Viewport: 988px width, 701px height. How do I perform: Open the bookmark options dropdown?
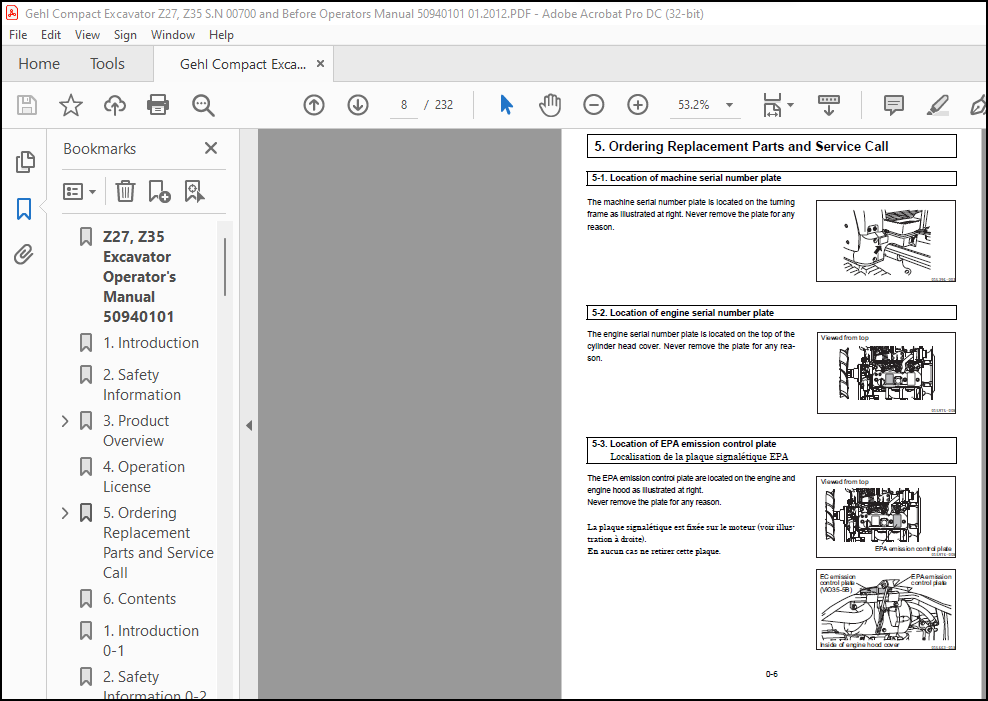coord(79,191)
